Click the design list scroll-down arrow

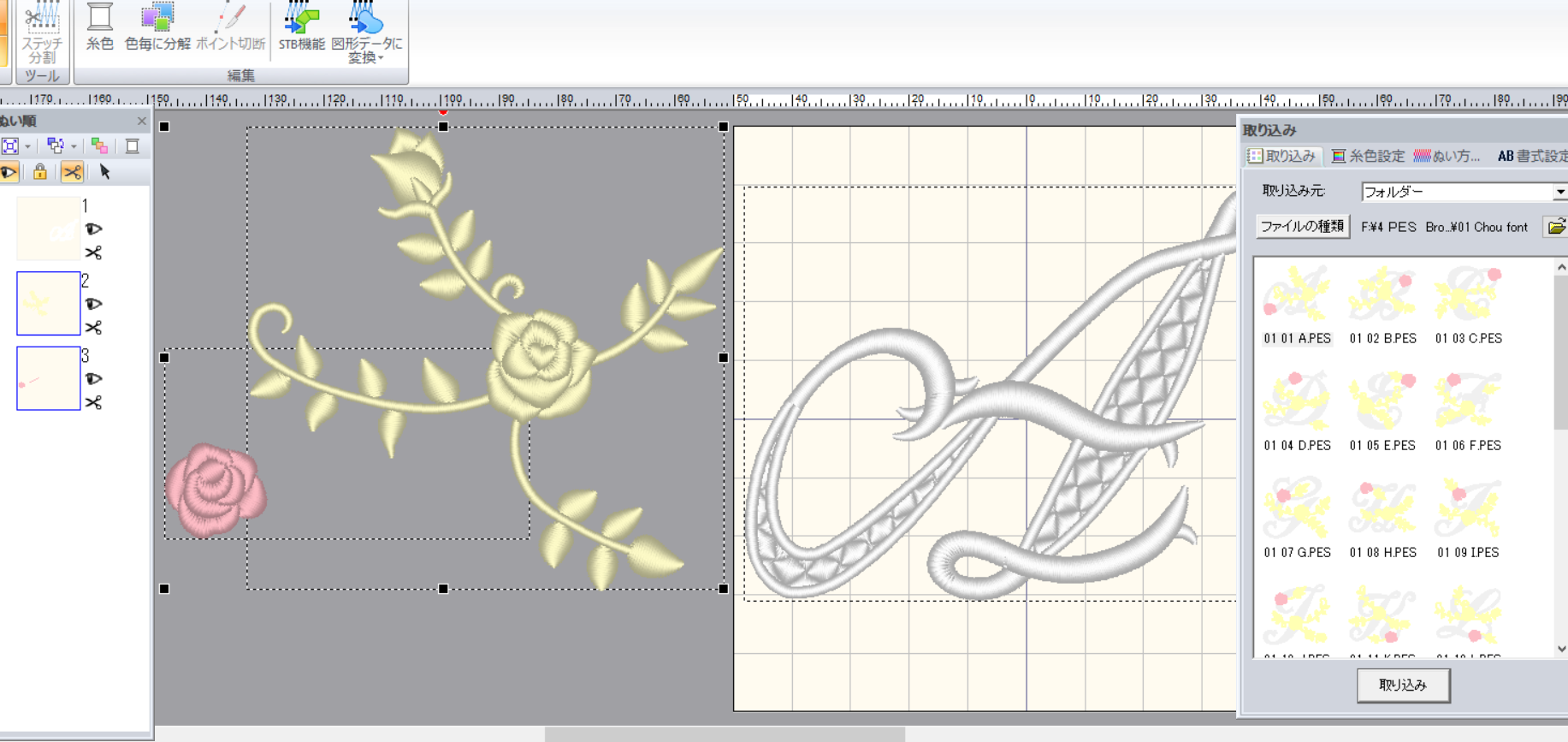pos(1561,649)
